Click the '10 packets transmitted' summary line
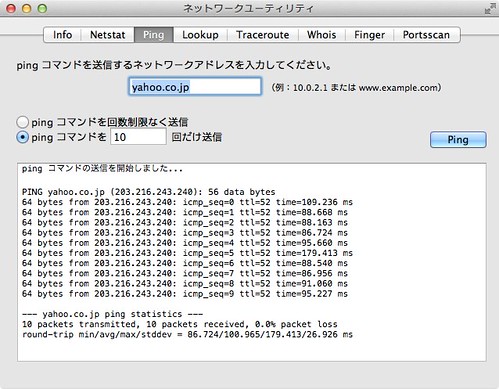This screenshot has height=389, width=499. (x=180, y=324)
